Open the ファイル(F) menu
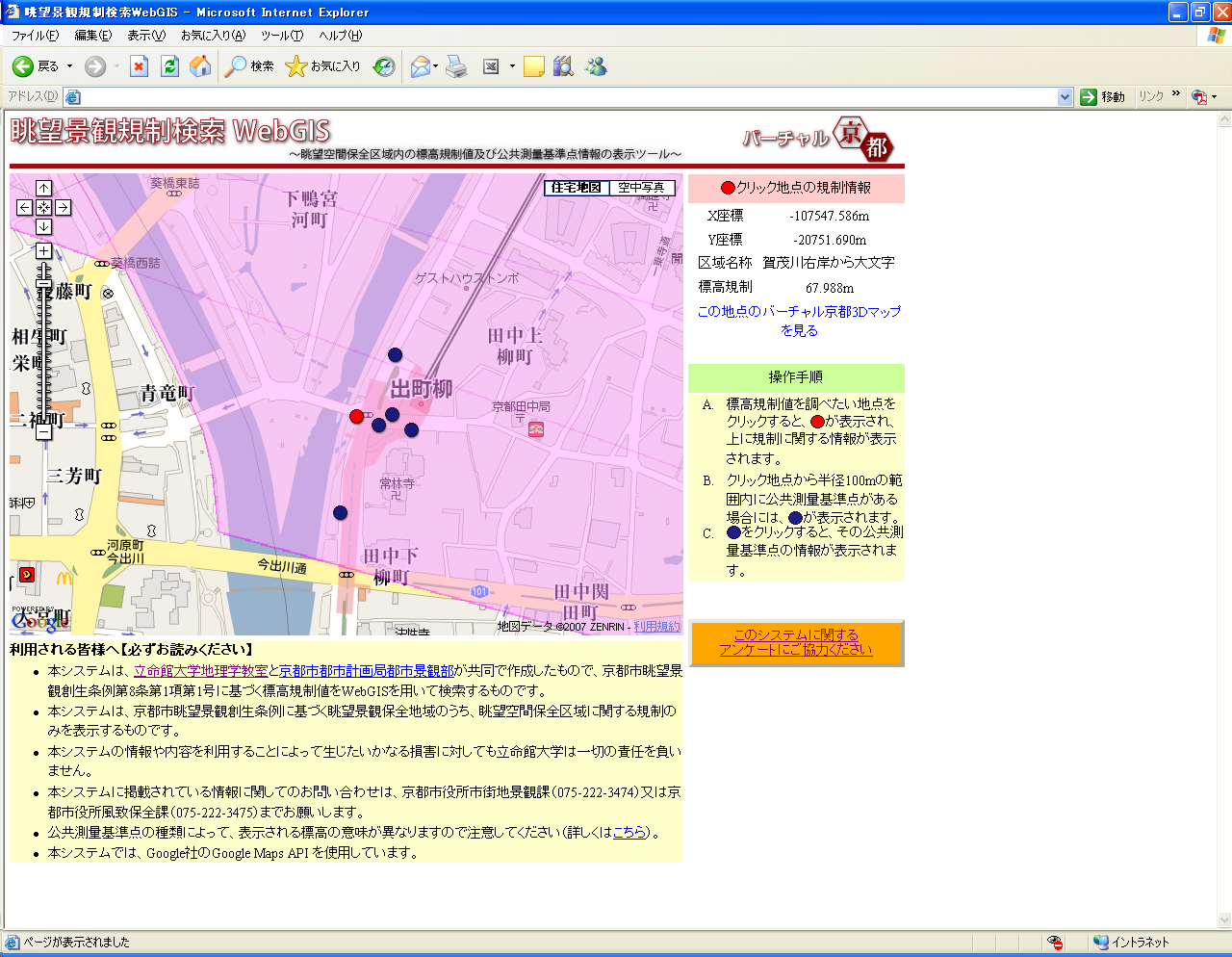Viewport: 1232px width, 957px height. pos(35,36)
